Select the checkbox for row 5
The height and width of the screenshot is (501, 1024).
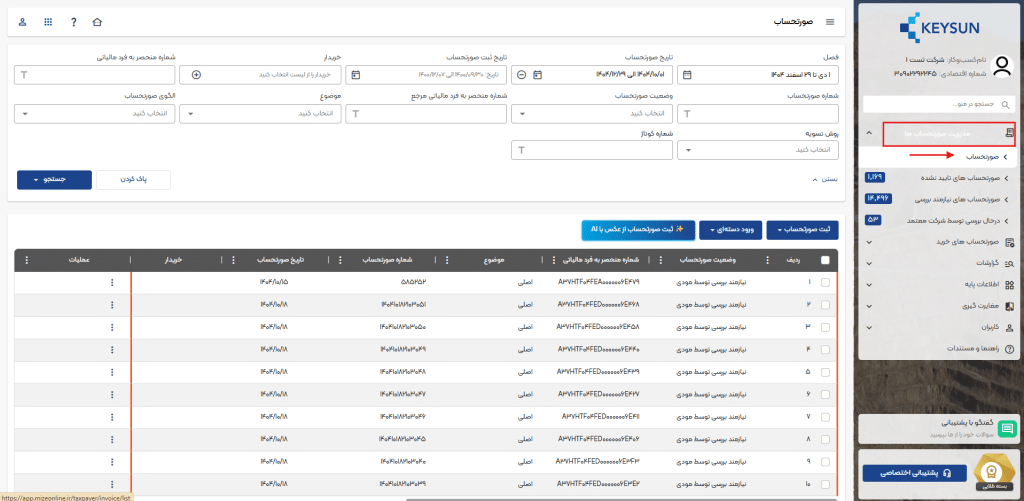click(x=825, y=371)
